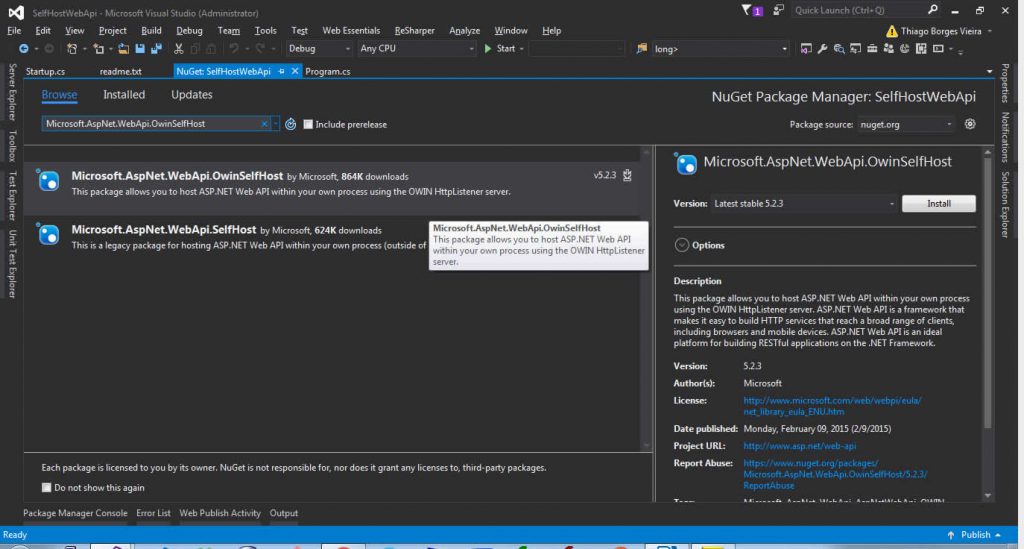Viewport: 1024px width, 549px height.
Task: Open the Package source nuget.org dropdown
Action: pyautogui.click(x=906, y=124)
